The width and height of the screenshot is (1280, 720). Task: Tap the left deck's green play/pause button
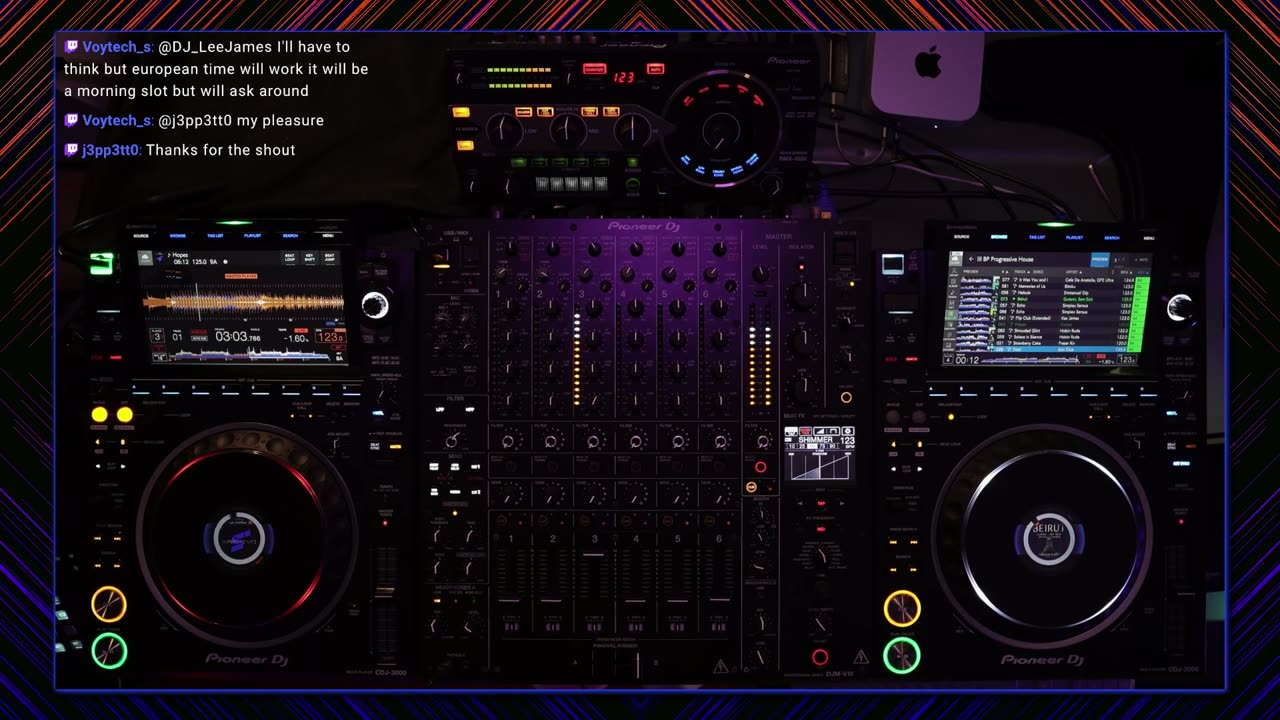(109, 651)
